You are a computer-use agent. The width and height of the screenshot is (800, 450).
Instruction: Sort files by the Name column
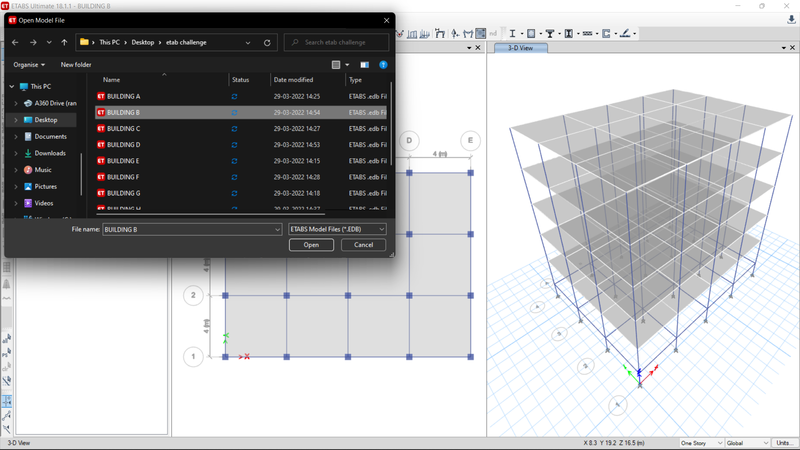111,80
